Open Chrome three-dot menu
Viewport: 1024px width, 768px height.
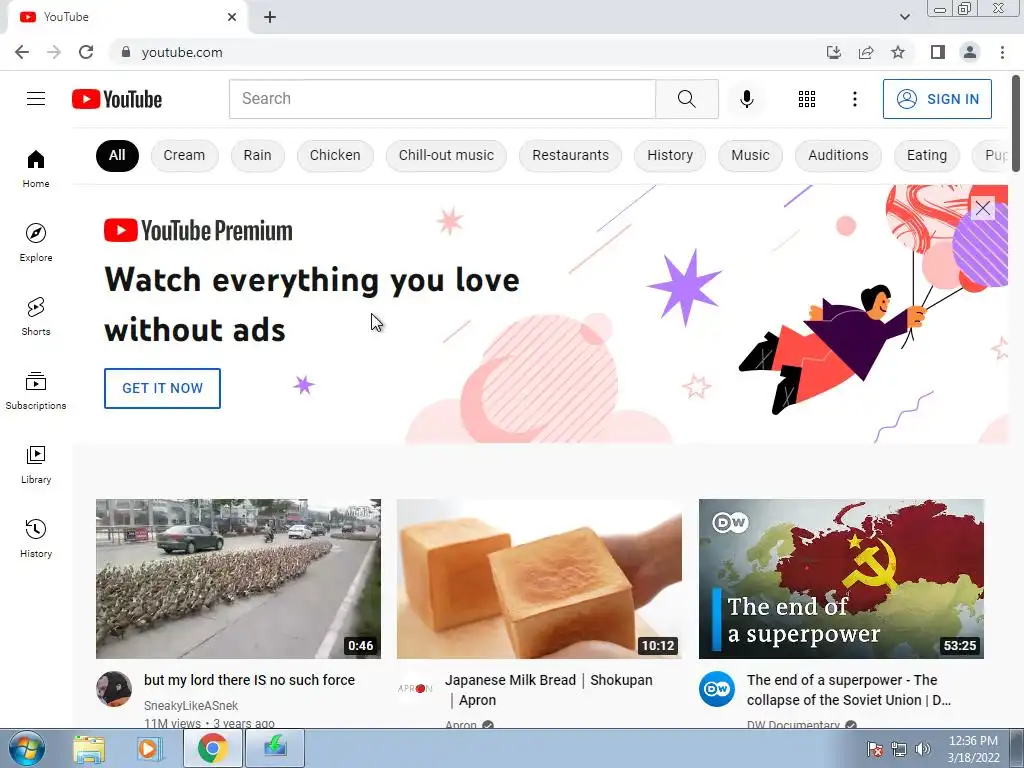(1002, 52)
